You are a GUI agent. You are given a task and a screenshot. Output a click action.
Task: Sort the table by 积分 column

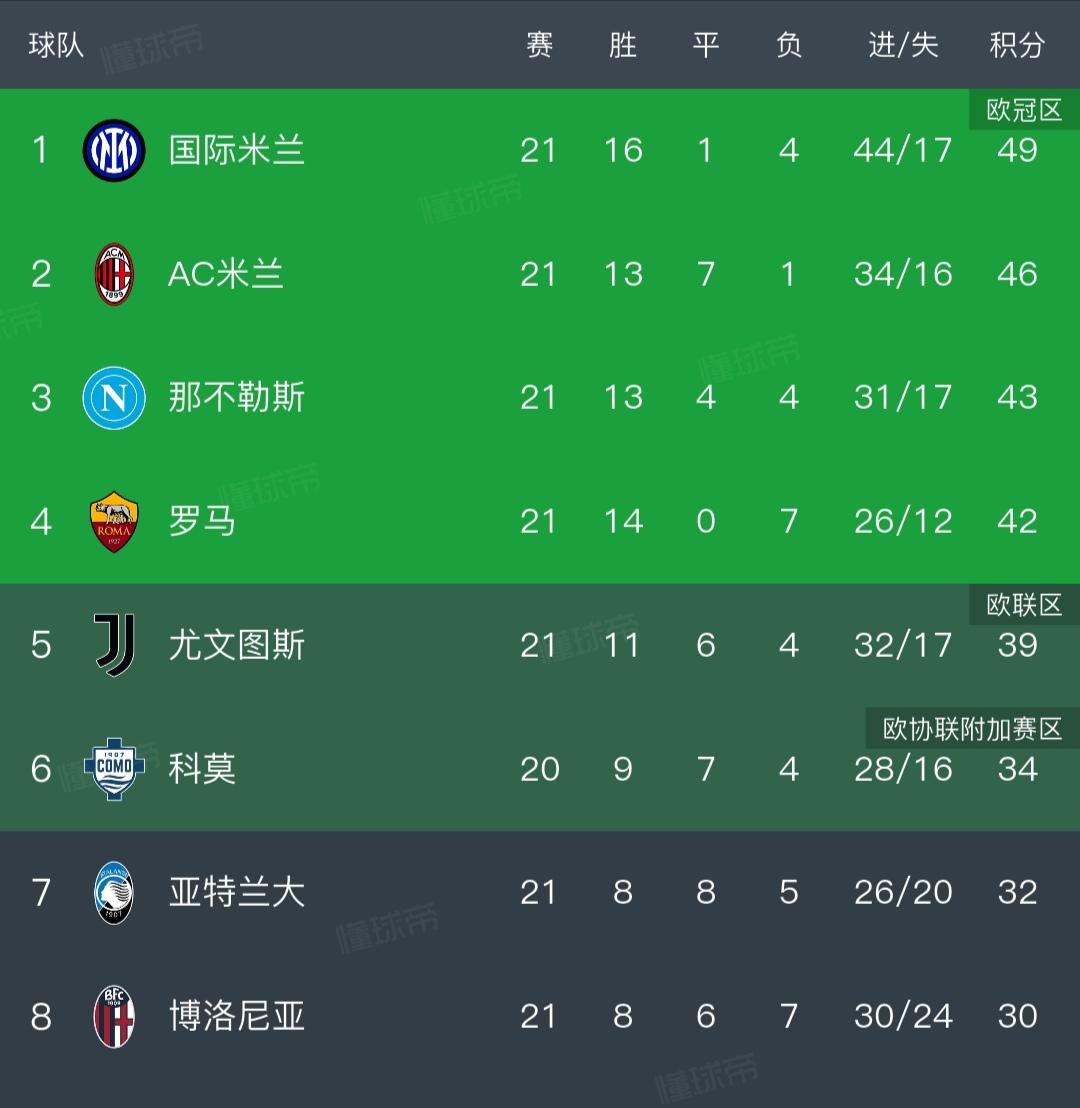[x=1017, y=44]
